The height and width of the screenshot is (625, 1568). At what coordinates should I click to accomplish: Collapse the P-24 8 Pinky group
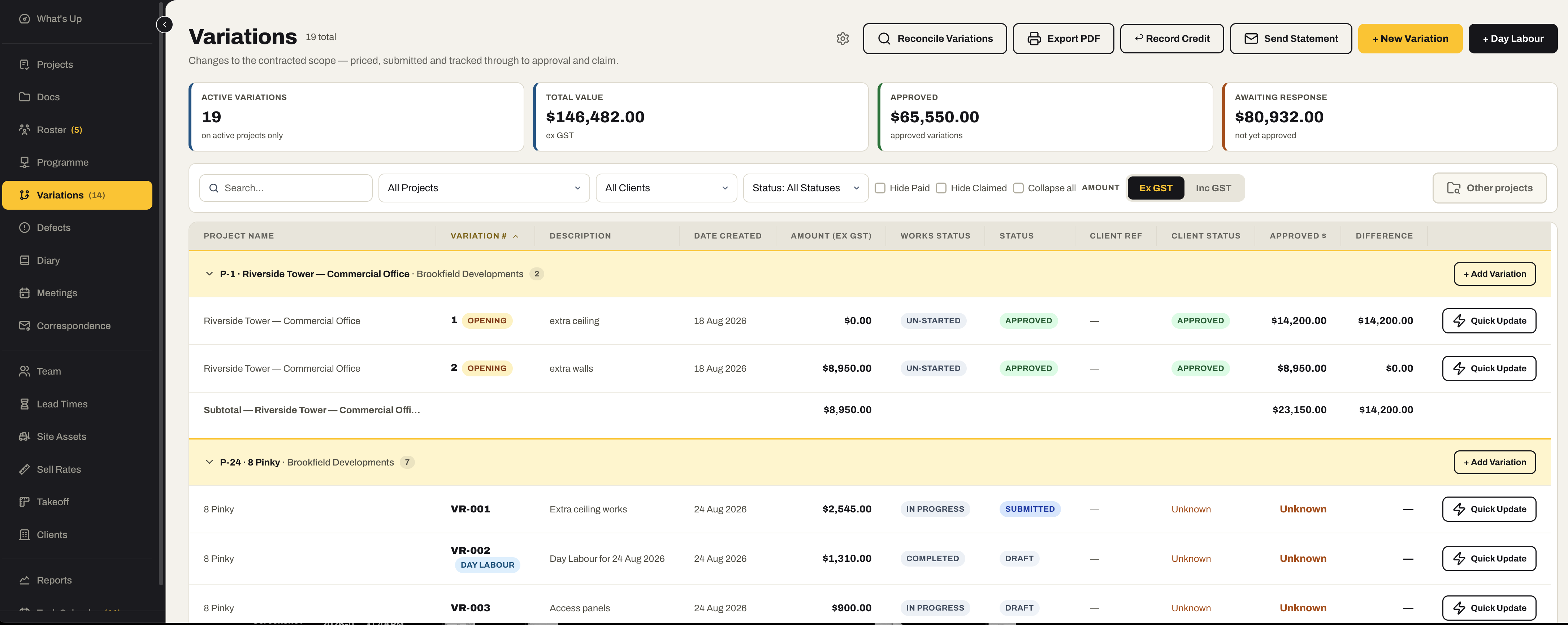coord(209,462)
